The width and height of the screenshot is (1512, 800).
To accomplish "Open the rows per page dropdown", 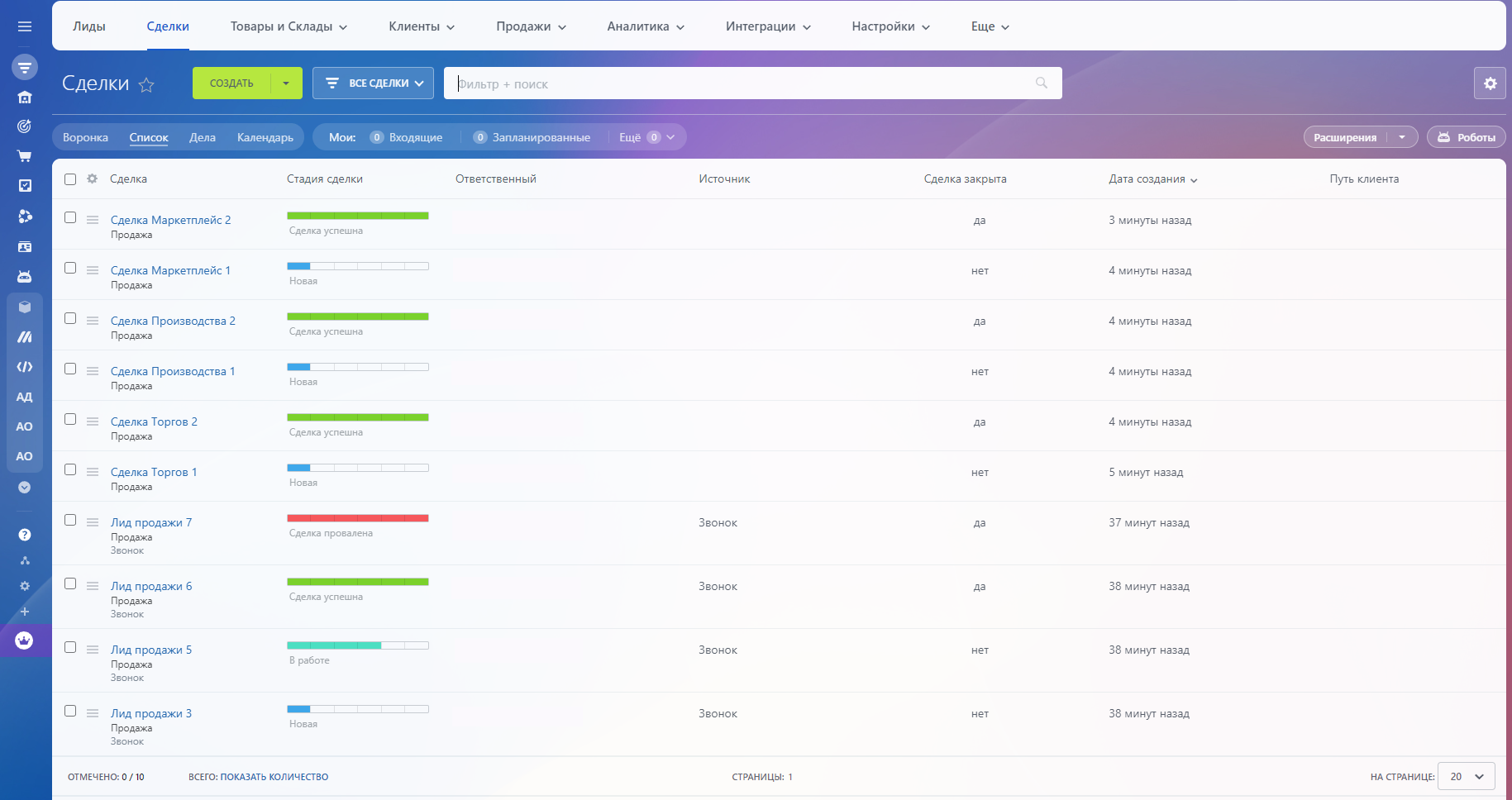I will pos(1467,777).
